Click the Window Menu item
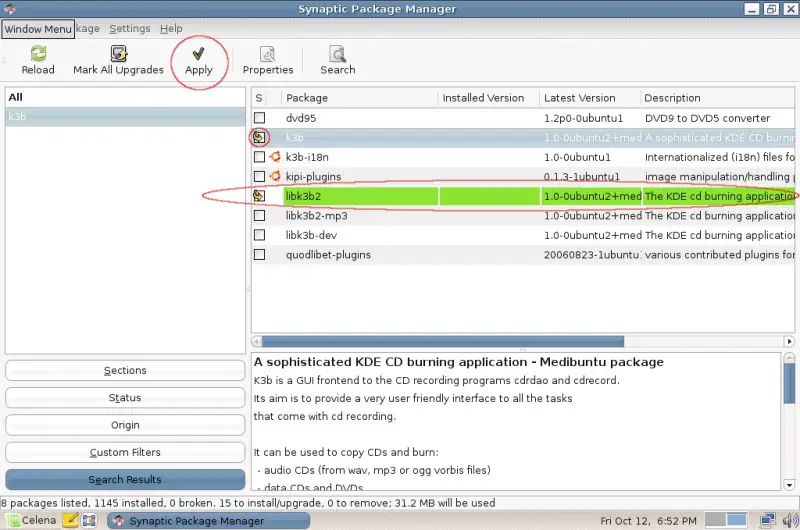Viewport: 800px width, 530px height. (38, 29)
